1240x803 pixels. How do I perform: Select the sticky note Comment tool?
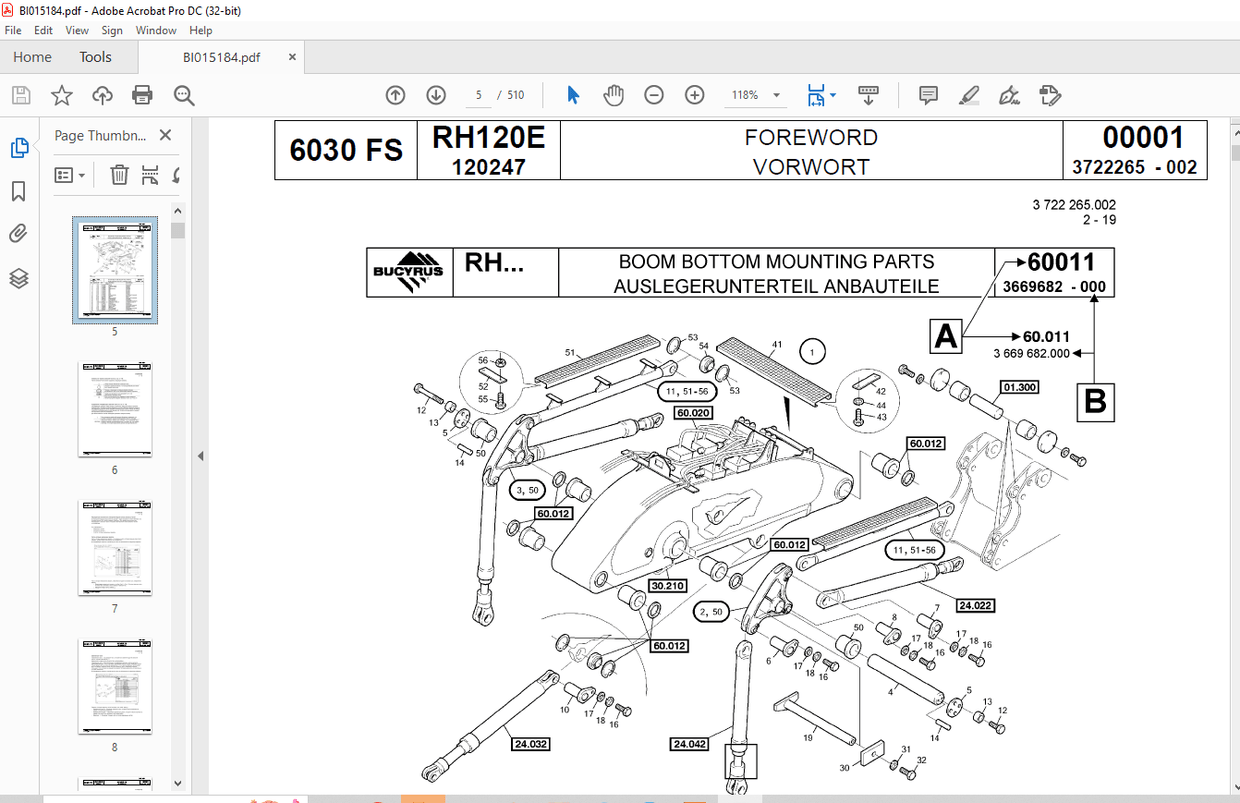pyautogui.click(x=928, y=94)
